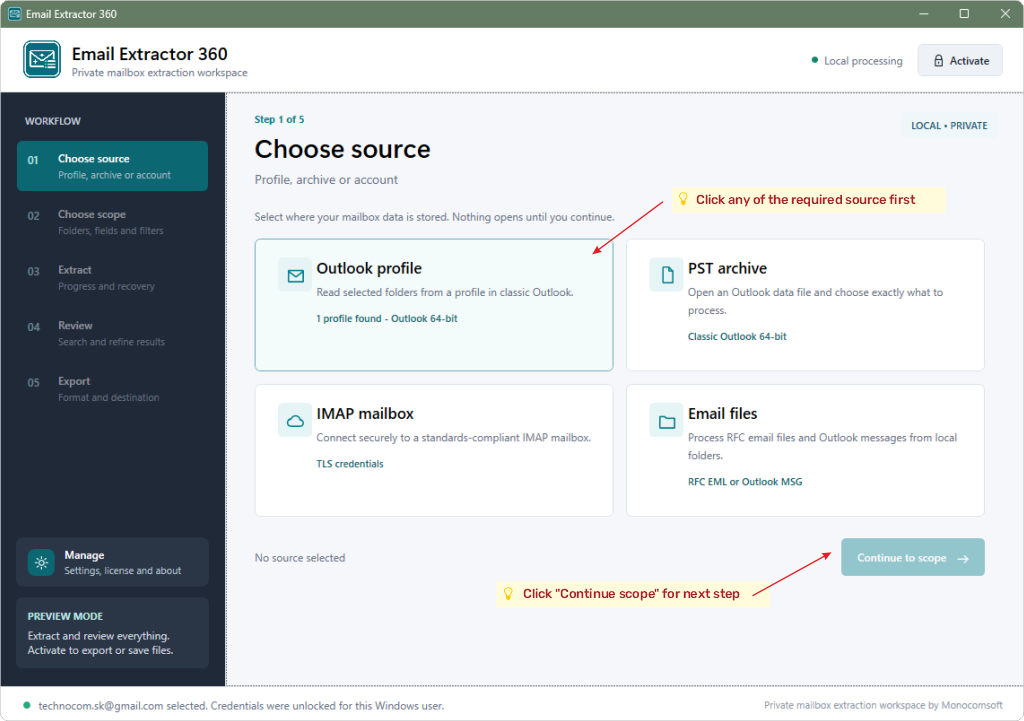Image resolution: width=1024 pixels, height=721 pixels.
Task: Click 'Local processing' indicator text
Action: coord(863,61)
